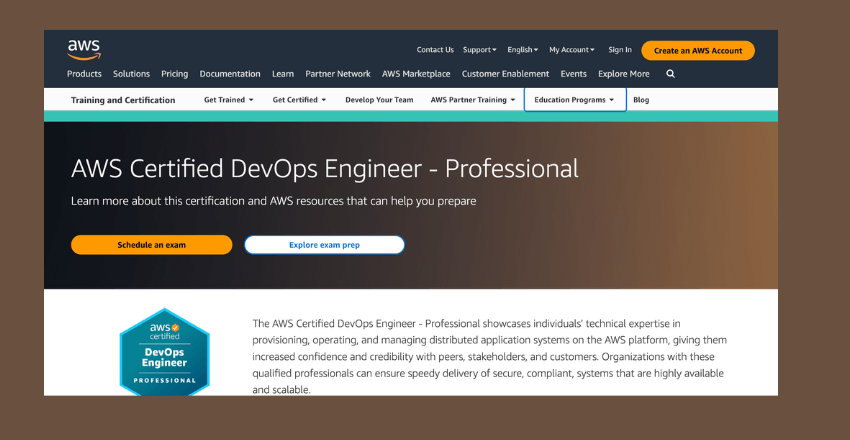
Task: Open the English language dropdown
Action: (x=523, y=50)
